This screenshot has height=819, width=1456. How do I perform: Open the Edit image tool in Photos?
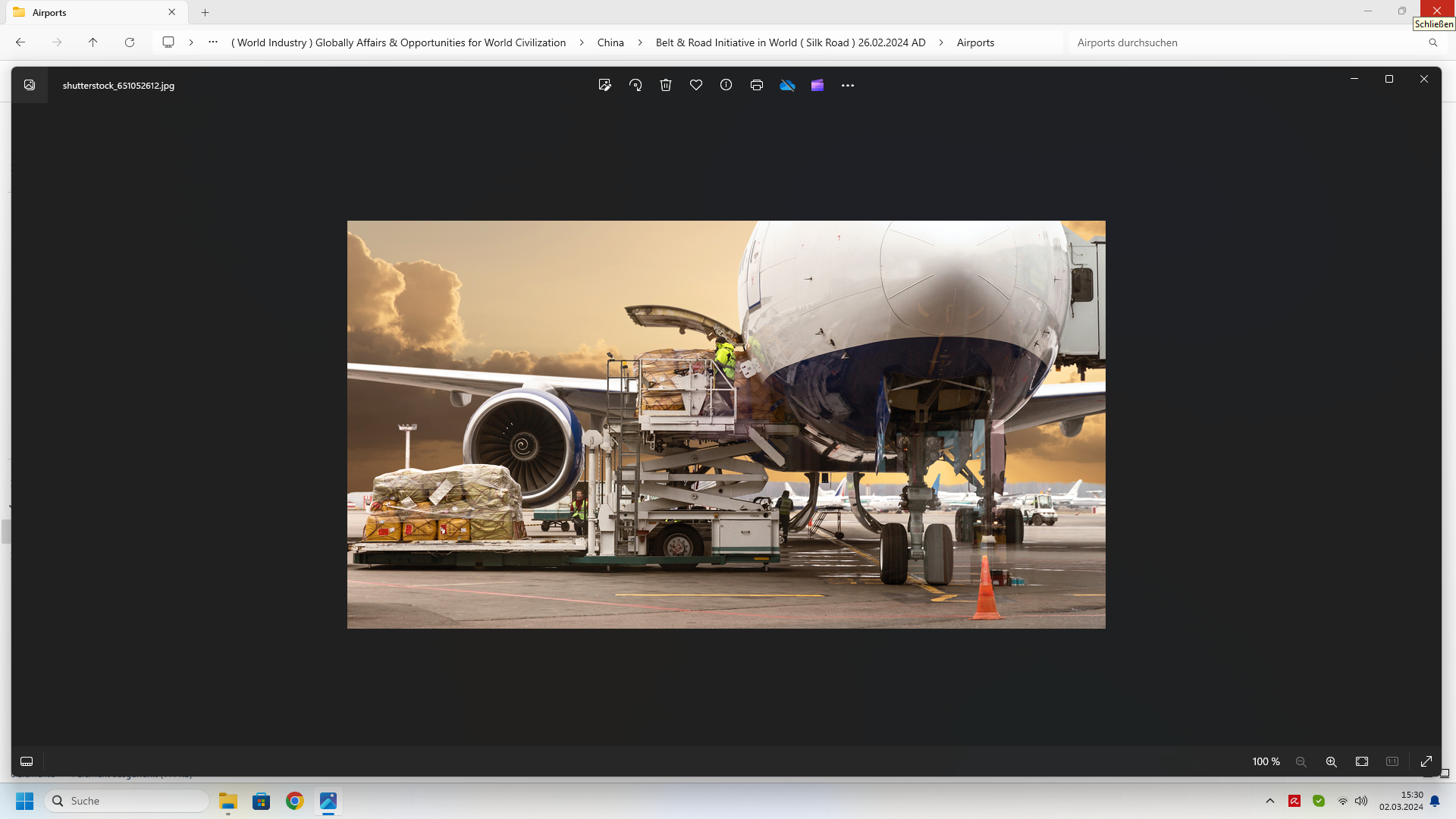(x=604, y=85)
